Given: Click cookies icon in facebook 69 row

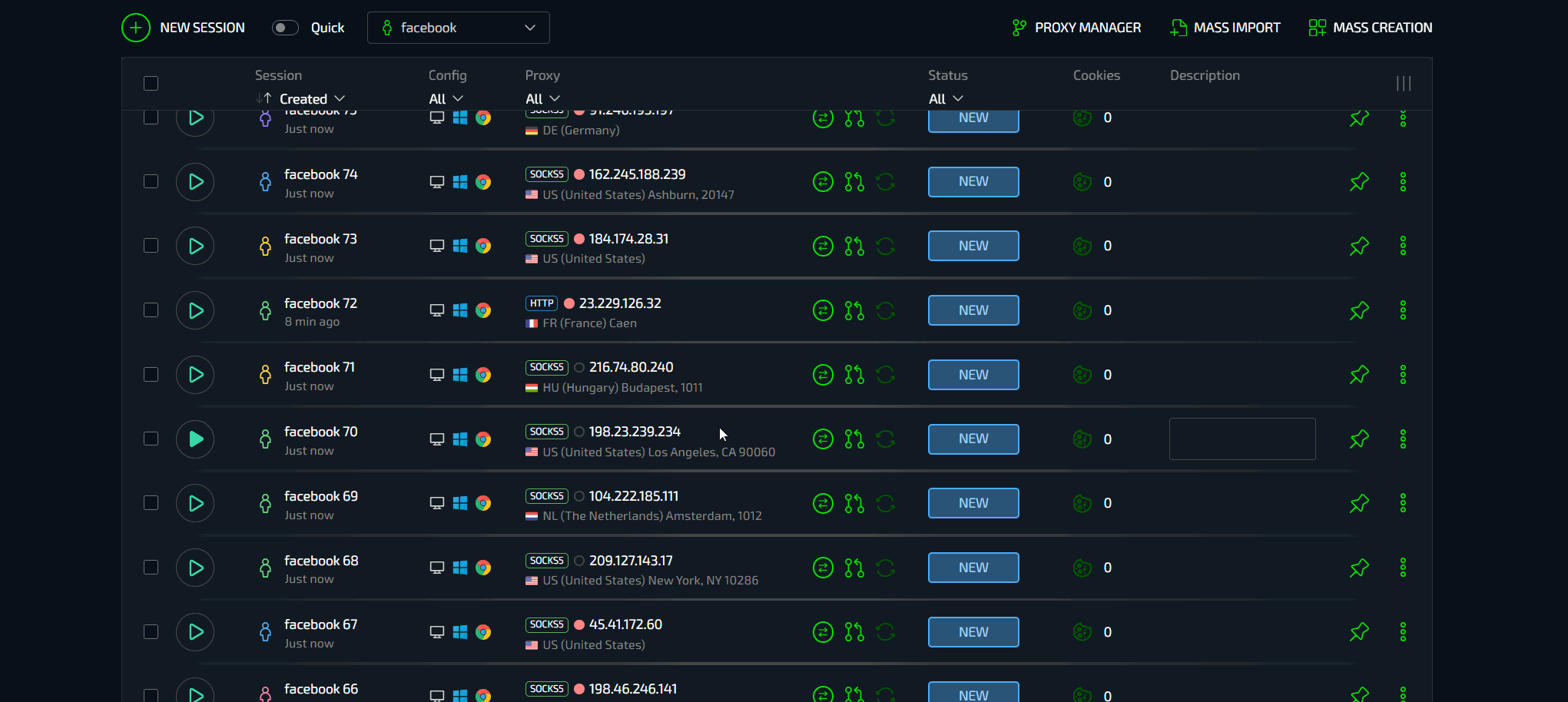Looking at the screenshot, I should (1082, 503).
